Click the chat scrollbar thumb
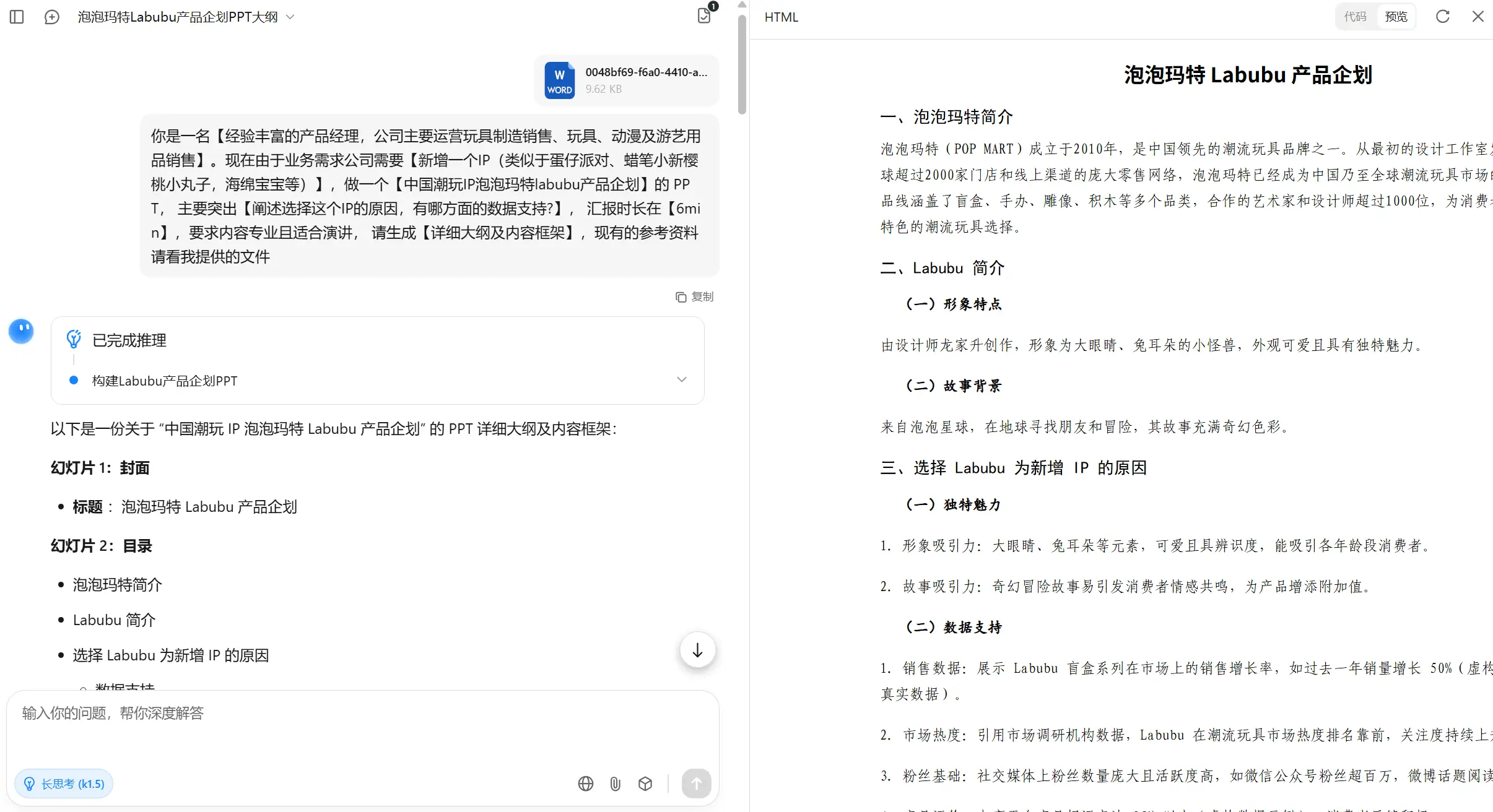This screenshot has width=1493, height=812. pyautogui.click(x=742, y=65)
